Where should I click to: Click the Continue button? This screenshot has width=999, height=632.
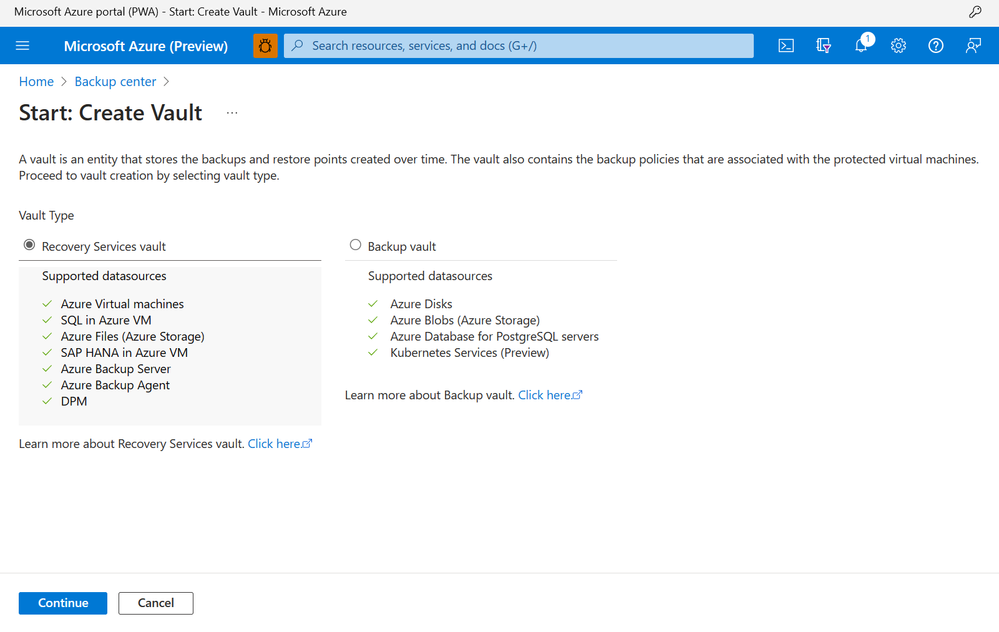63,603
